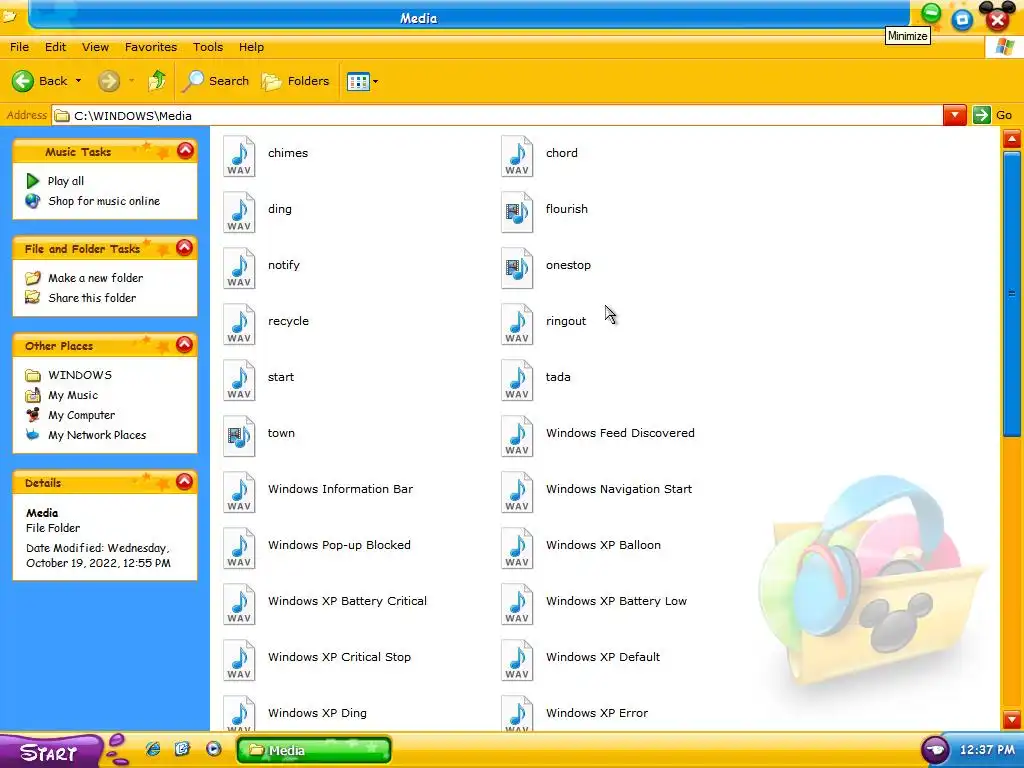The height and width of the screenshot is (768, 1024).
Task: Select the town MIDI file icon
Action: [x=239, y=436]
